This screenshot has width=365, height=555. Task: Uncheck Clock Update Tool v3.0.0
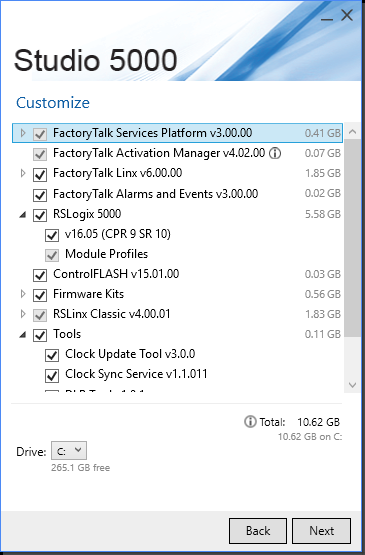click(x=52, y=355)
